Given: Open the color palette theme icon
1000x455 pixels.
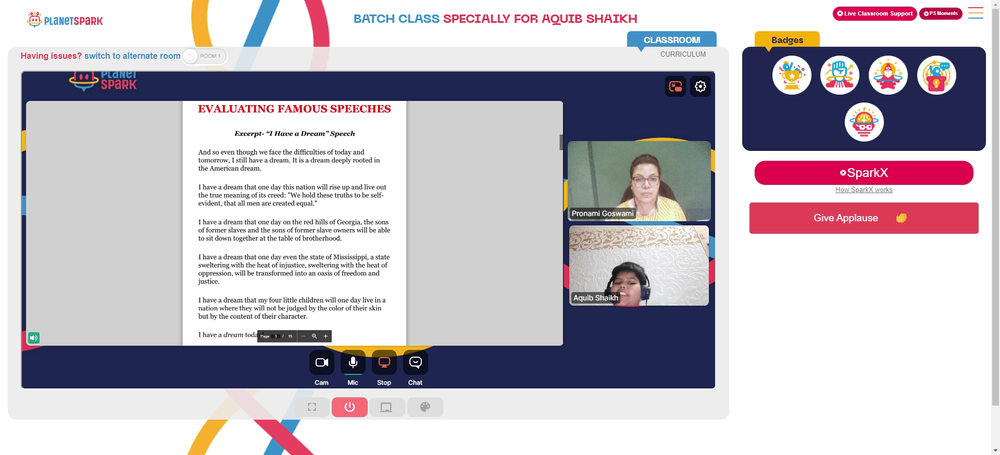Looking at the screenshot, I should (425, 407).
